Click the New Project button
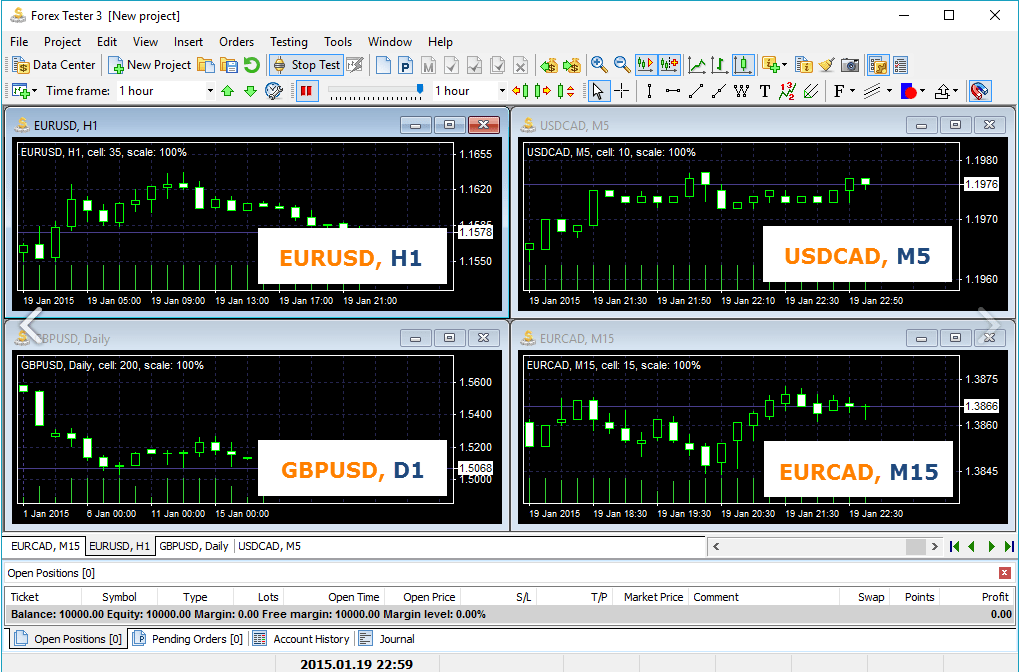This screenshot has width=1019, height=672. tap(149, 65)
